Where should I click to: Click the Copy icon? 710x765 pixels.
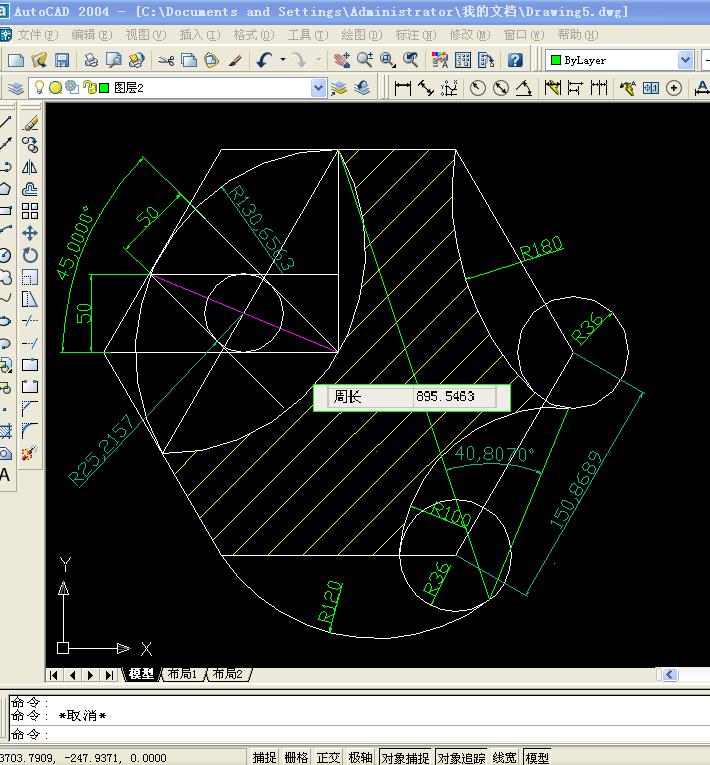coord(189,60)
